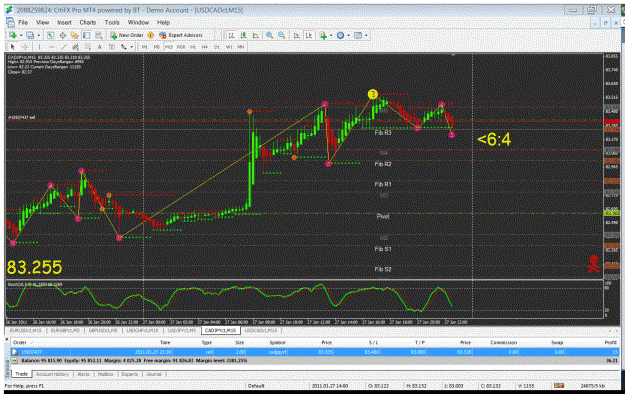Expand the Periods dropdown arrow

pos(348,35)
